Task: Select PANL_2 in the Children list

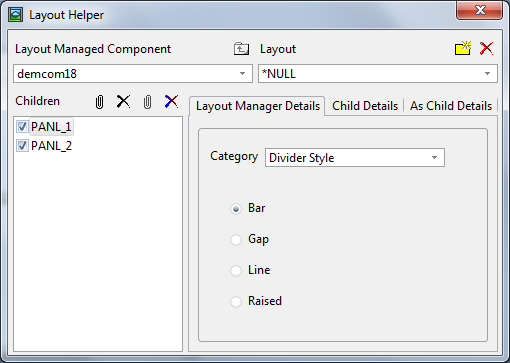Action: click(x=51, y=146)
